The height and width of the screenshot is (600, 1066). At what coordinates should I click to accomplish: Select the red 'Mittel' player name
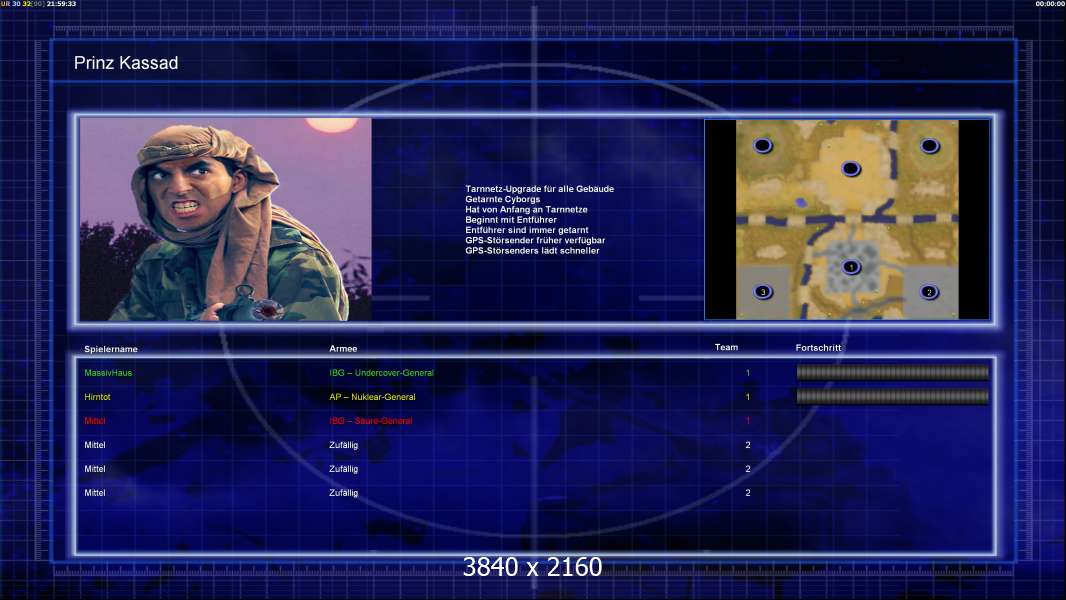[x=94, y=421]
